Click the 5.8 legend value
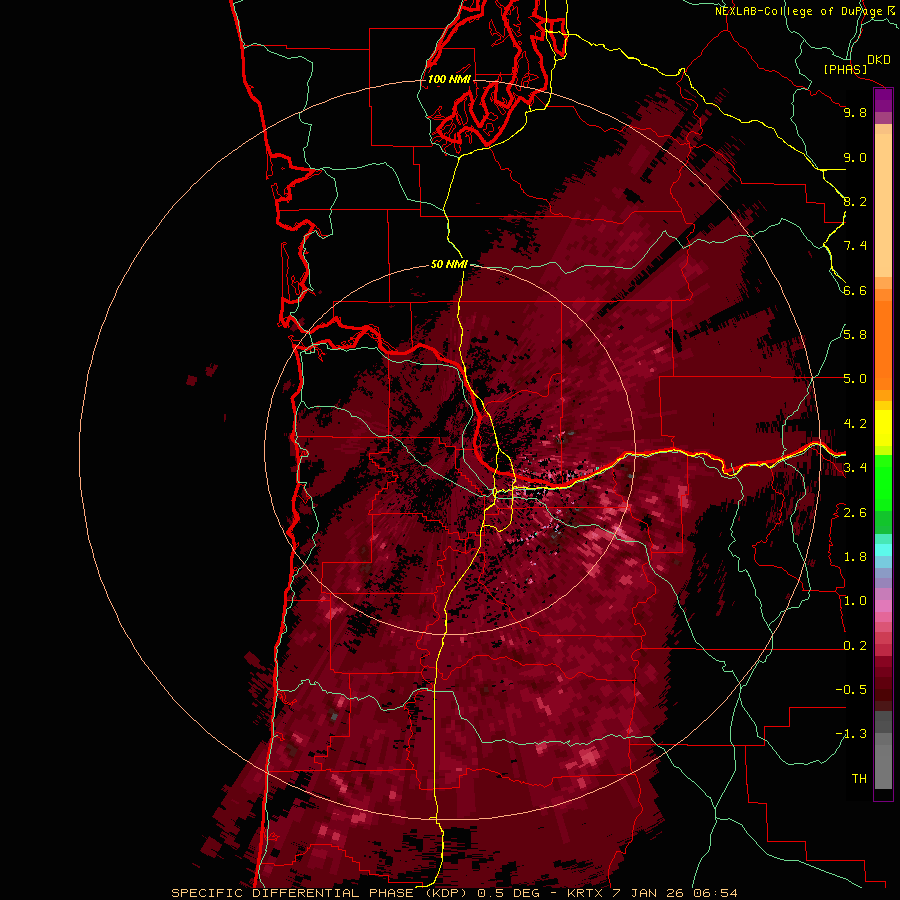The image size is (900, 900). pyautogui.click(x=855, y=334)
